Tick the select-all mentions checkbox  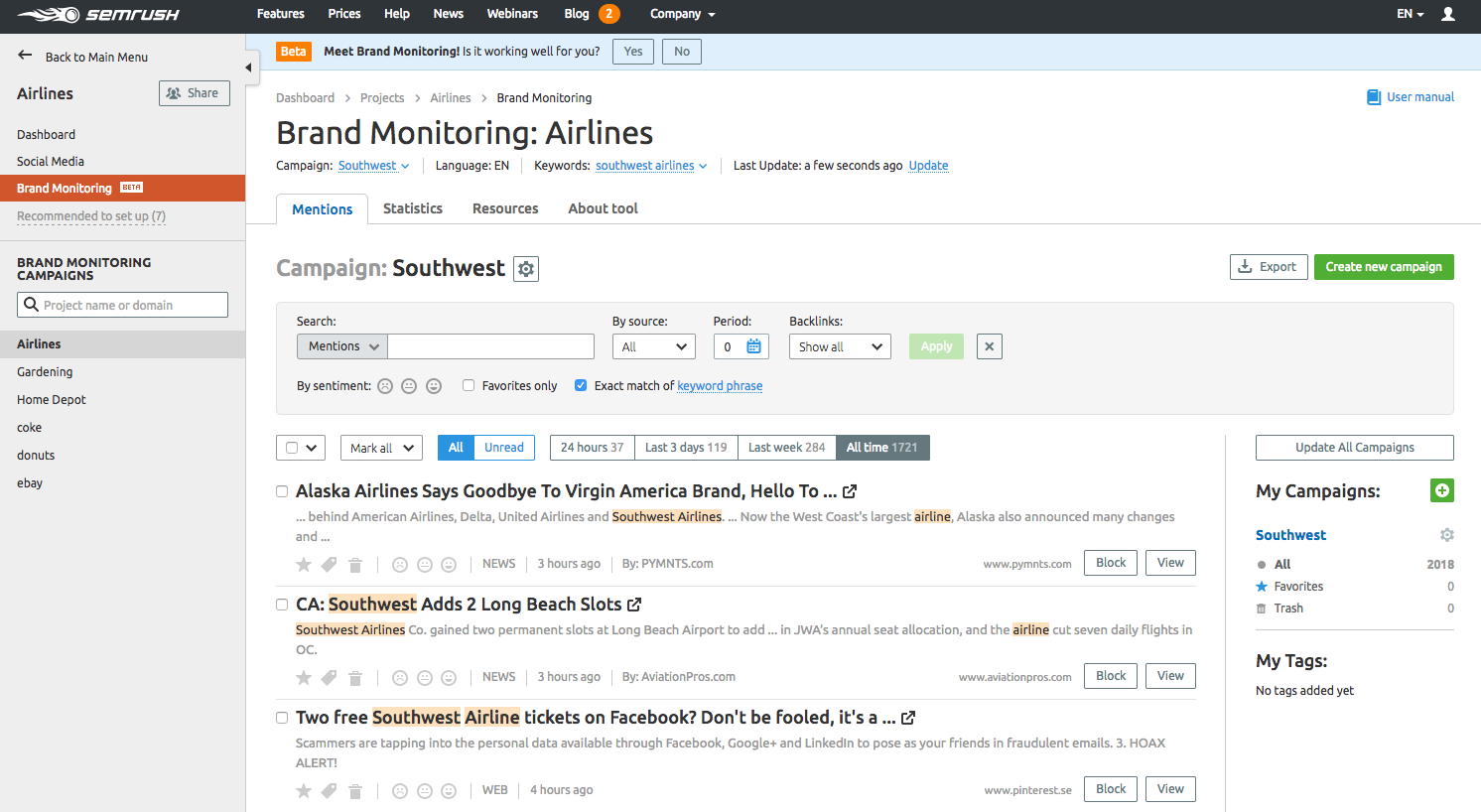[292, 448]
